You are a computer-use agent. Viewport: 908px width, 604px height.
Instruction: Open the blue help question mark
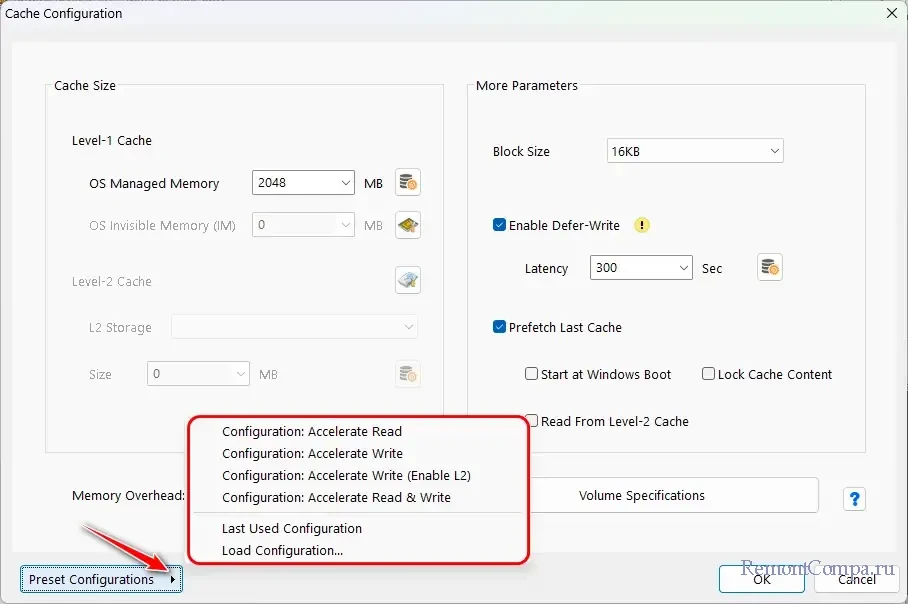click(854, 499)
